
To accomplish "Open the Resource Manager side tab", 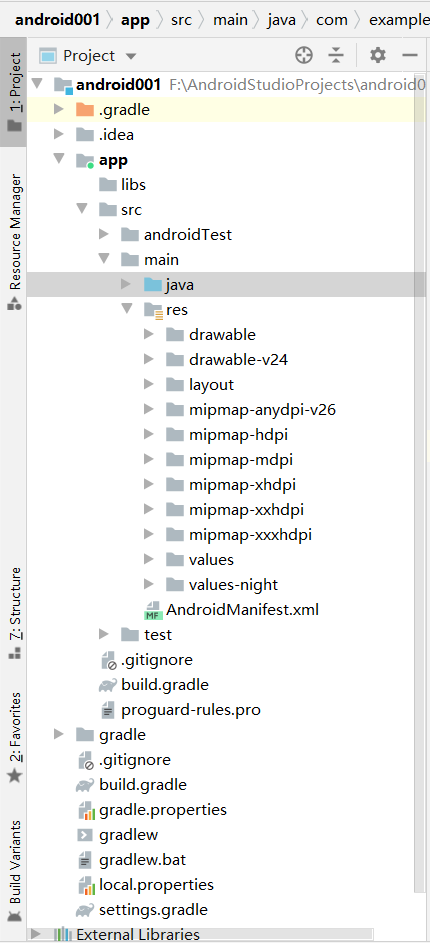I will tap(14, 242).
